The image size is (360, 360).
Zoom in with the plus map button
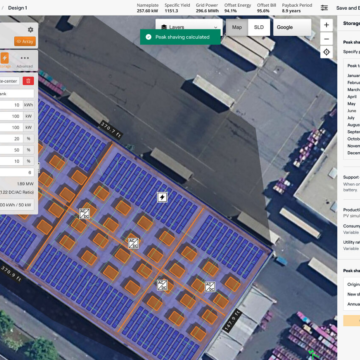point(326,25)
